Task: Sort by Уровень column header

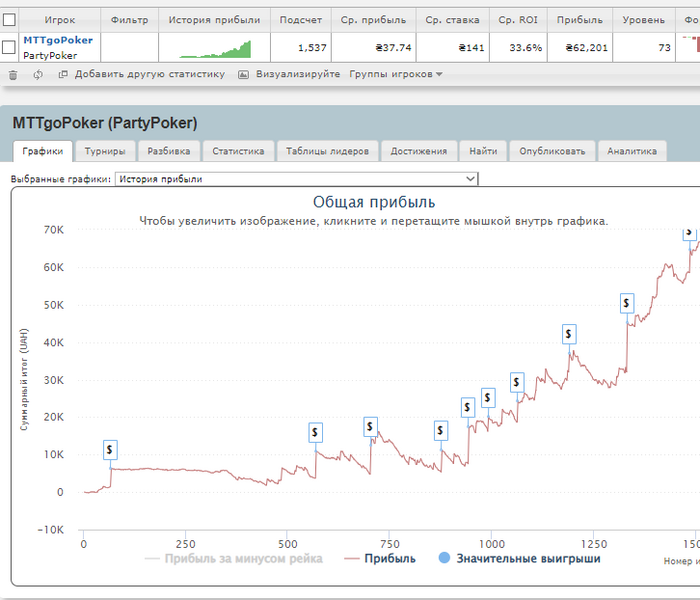Action: point(644,20)
